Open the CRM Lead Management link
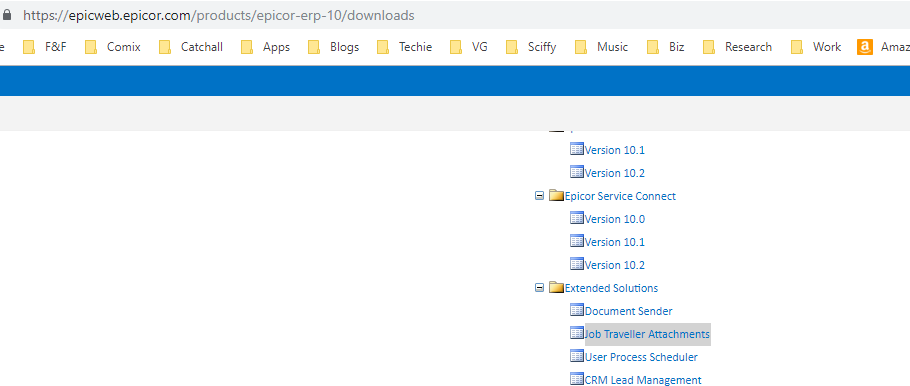910x386 pixels. 643,380
